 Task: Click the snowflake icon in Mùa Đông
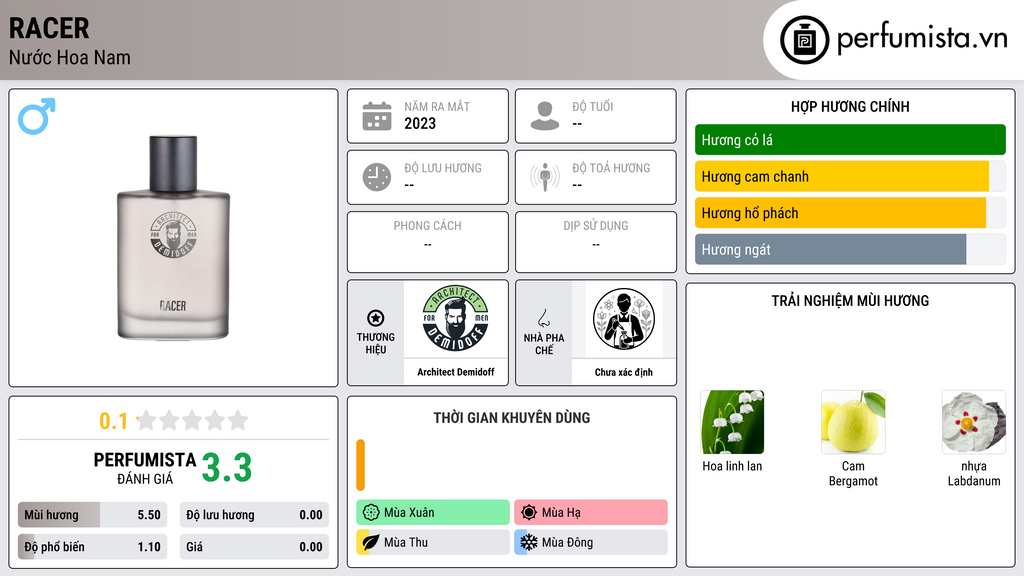(529, 542)
